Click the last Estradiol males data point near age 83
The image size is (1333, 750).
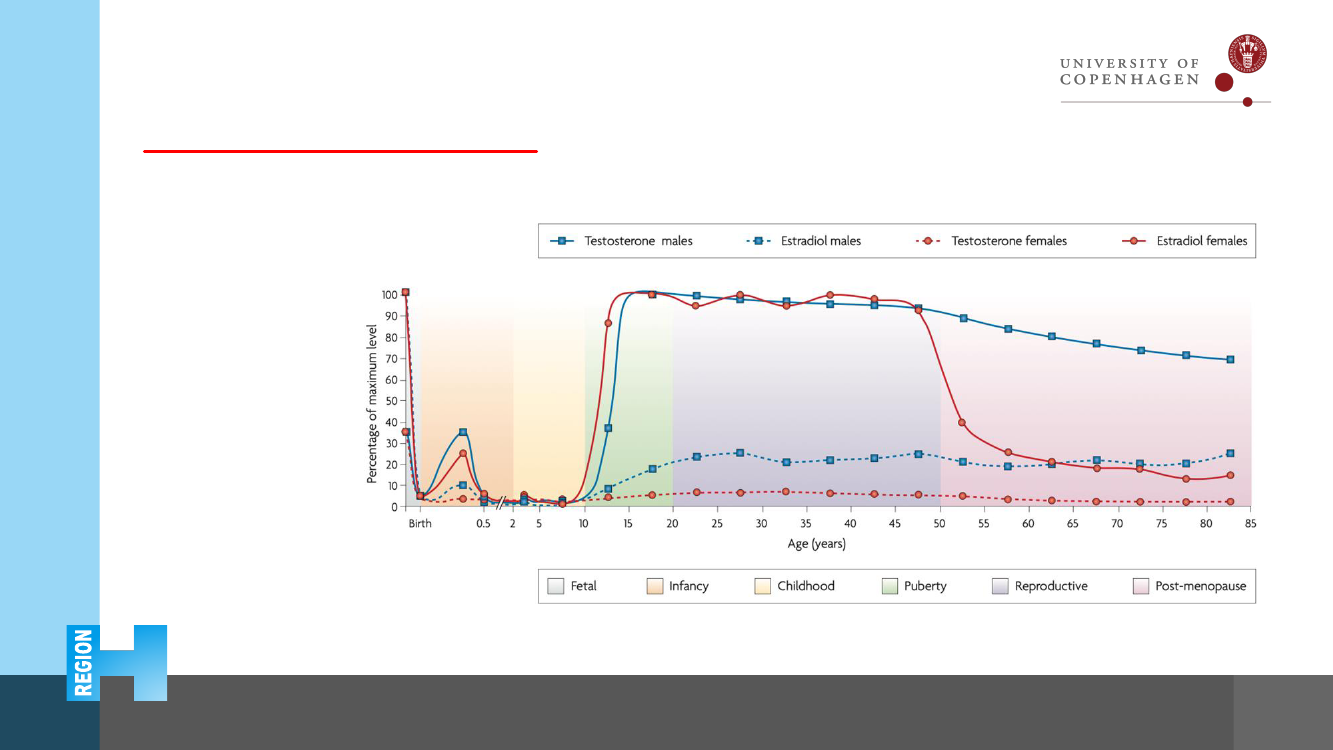(1230, 453)
